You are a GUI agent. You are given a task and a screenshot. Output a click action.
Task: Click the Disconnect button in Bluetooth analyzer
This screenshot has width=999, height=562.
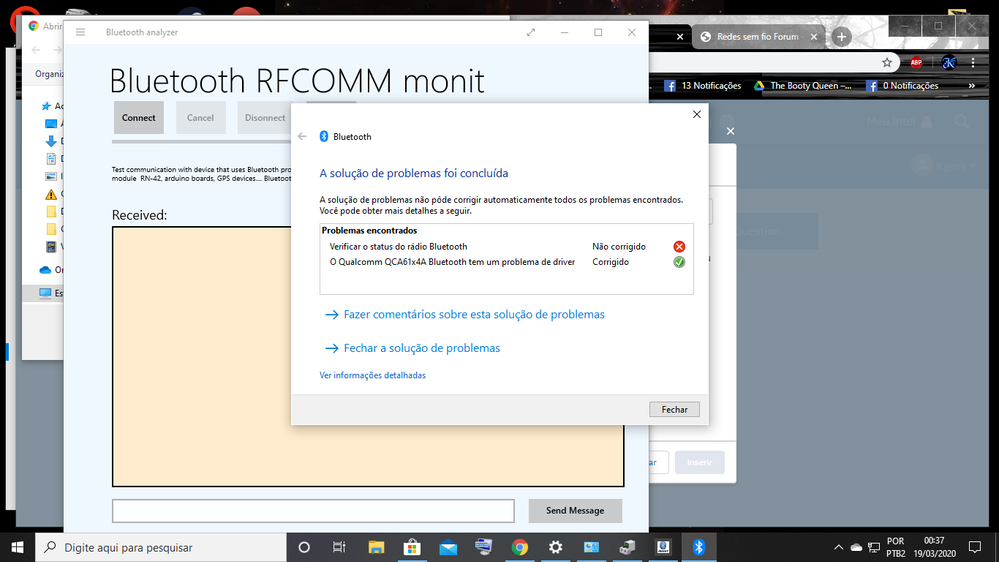[x=264, y=117]
